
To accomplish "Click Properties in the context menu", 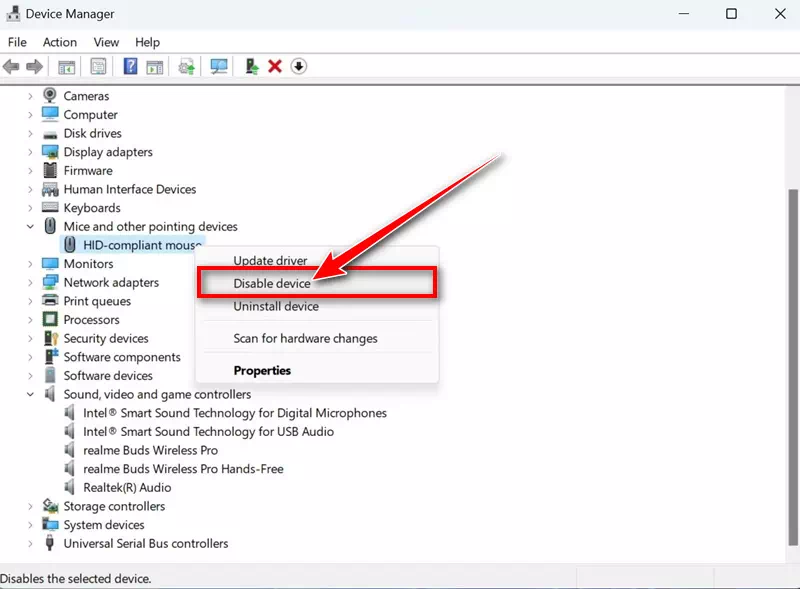I will (262, 371).
